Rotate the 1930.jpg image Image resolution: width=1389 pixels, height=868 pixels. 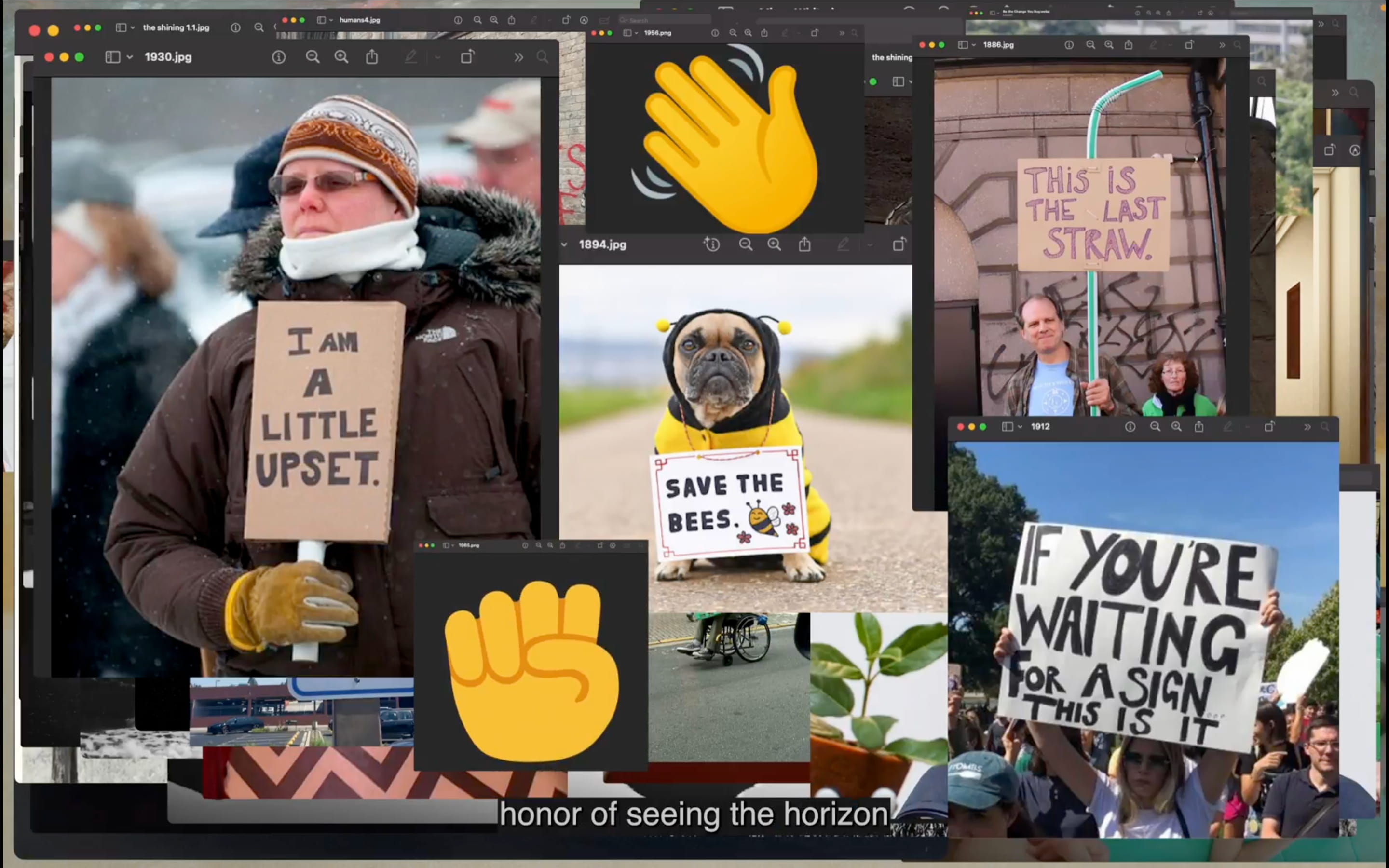[x=467, y=57]
